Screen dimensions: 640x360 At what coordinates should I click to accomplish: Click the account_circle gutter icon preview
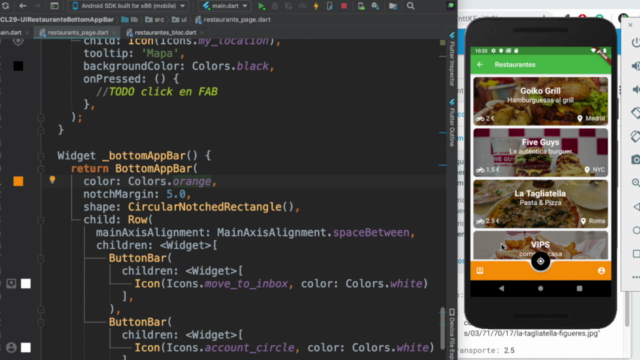[11, 347]
